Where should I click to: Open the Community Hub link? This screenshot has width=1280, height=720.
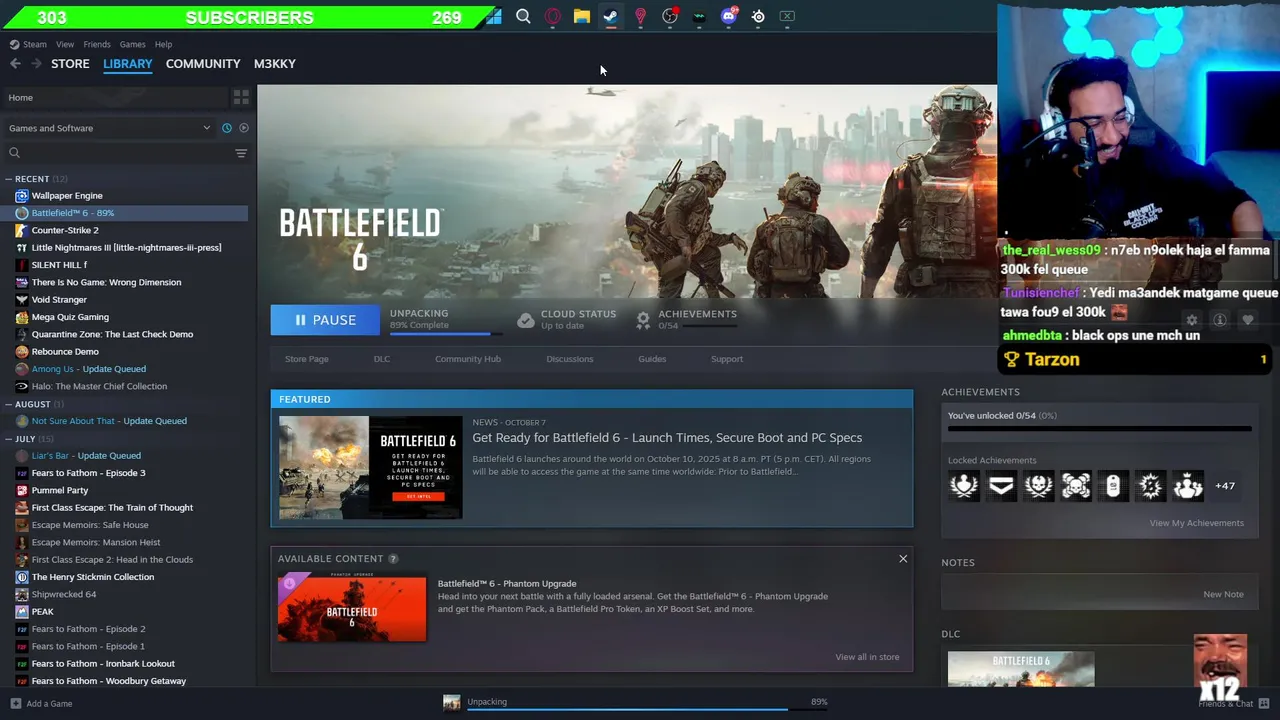click(x=468, y=359)
